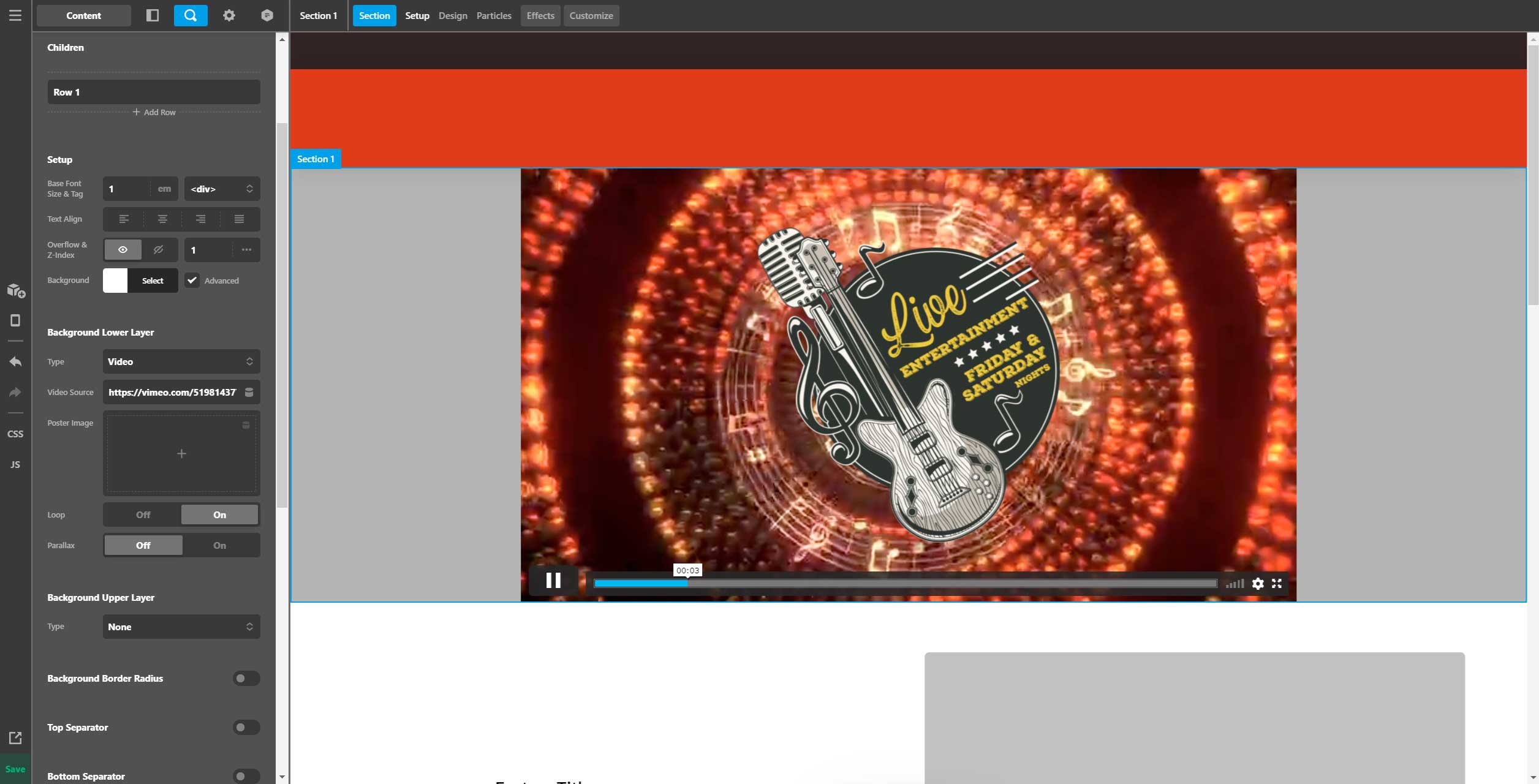Turn Loop off
Screen dimensions: 1539x784
coord(143,515)
